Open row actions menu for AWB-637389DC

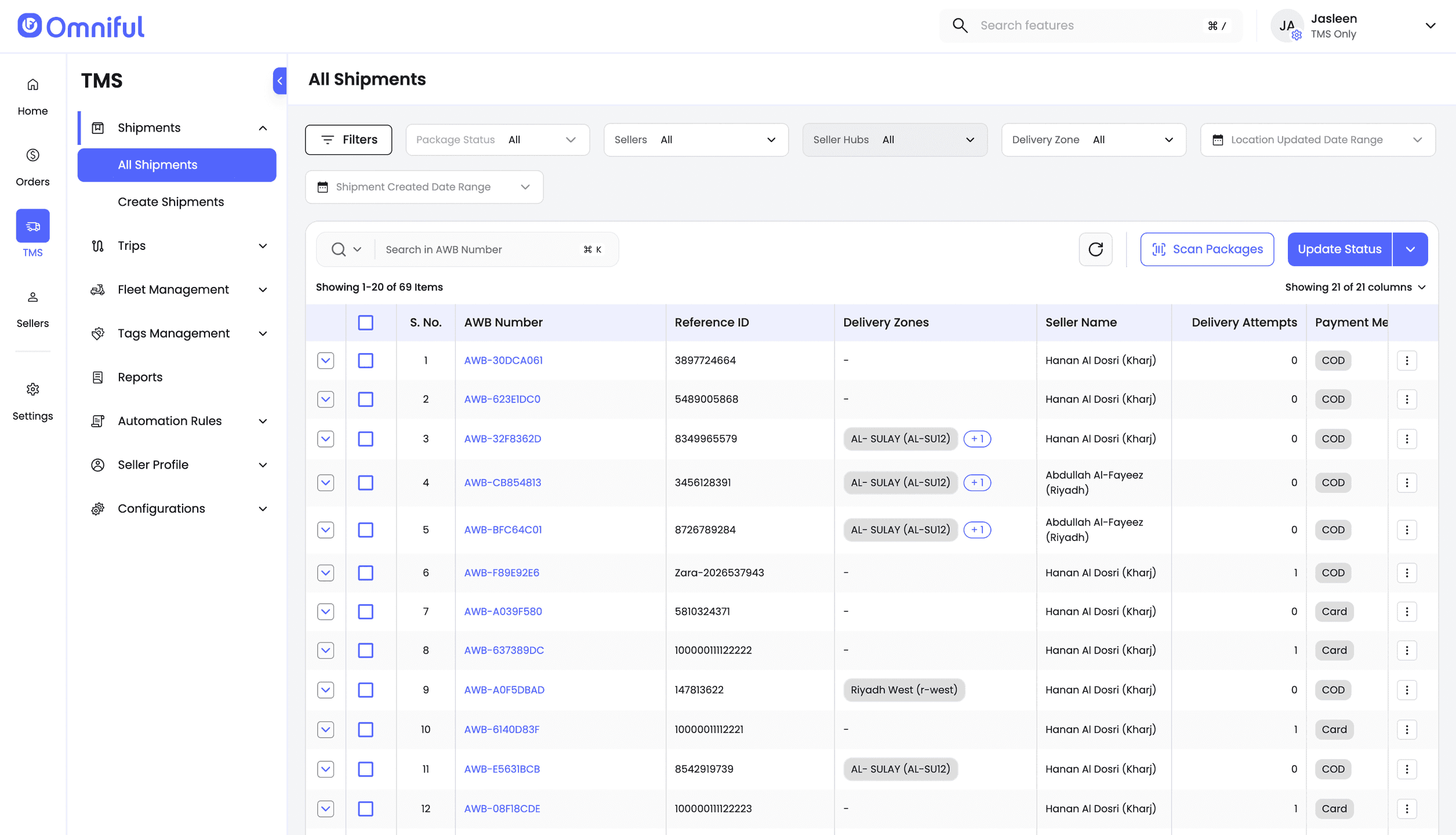[1407, 650]
